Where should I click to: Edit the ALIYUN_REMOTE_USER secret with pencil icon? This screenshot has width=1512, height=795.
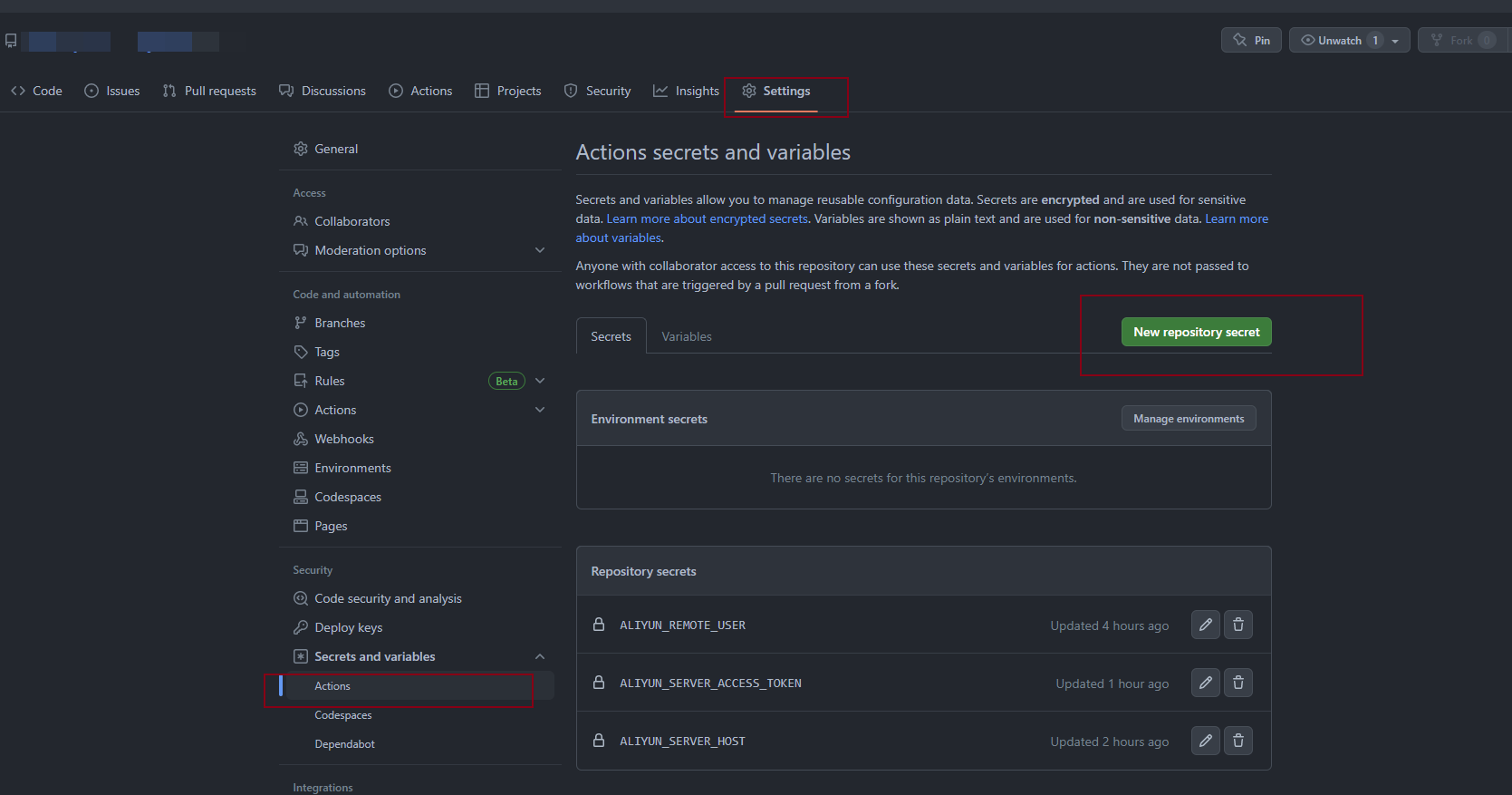point(1205,625)
